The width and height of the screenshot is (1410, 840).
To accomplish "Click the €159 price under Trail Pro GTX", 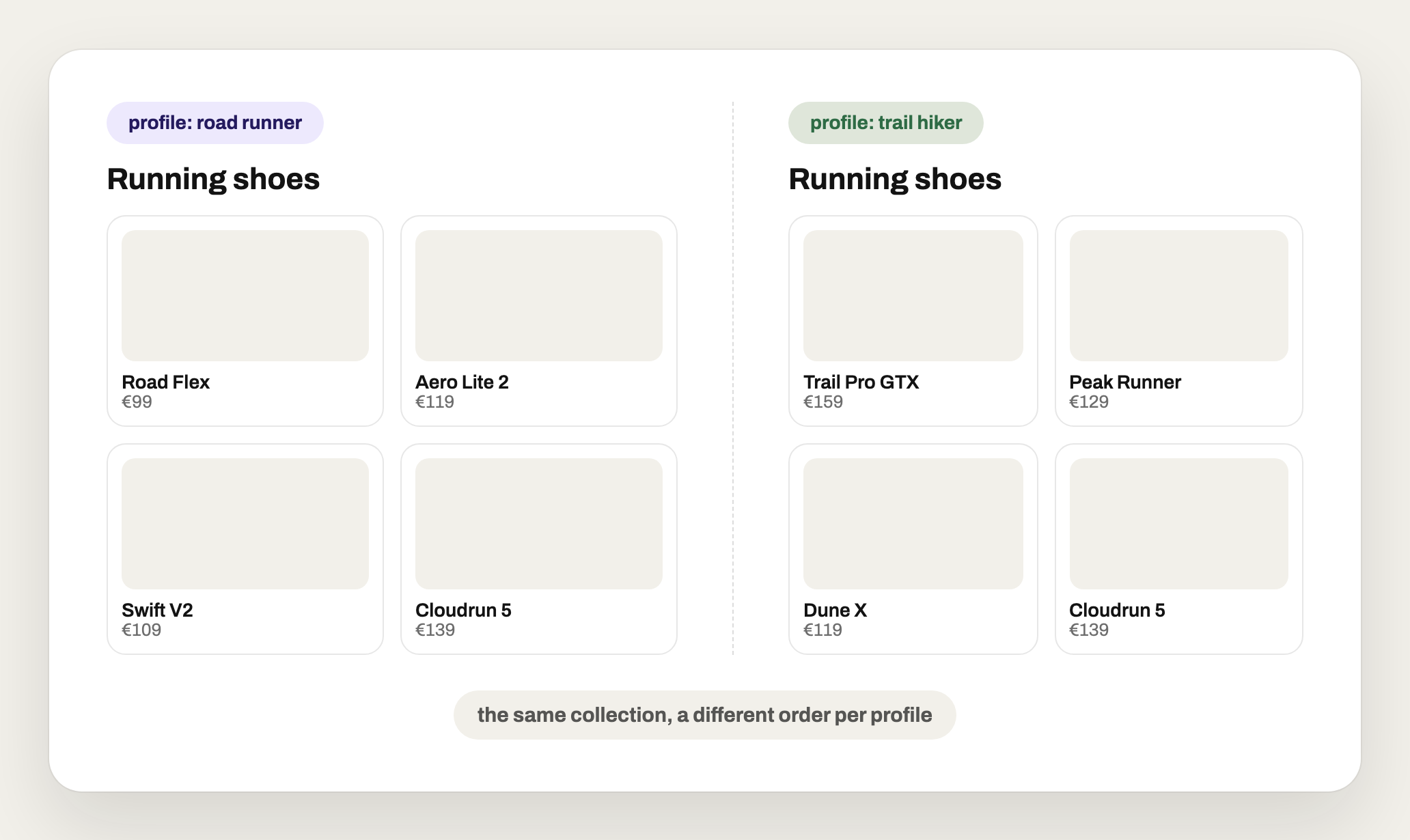I will [x=823, y=402].
